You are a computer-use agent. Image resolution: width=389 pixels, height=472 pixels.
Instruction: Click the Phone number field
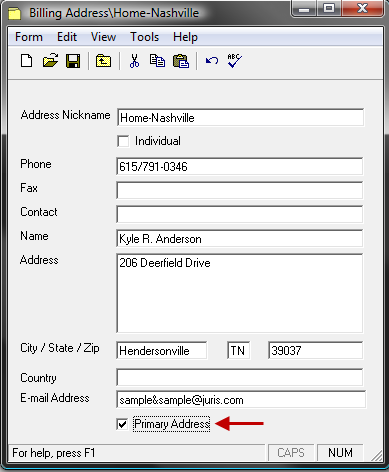pos(240,166)
